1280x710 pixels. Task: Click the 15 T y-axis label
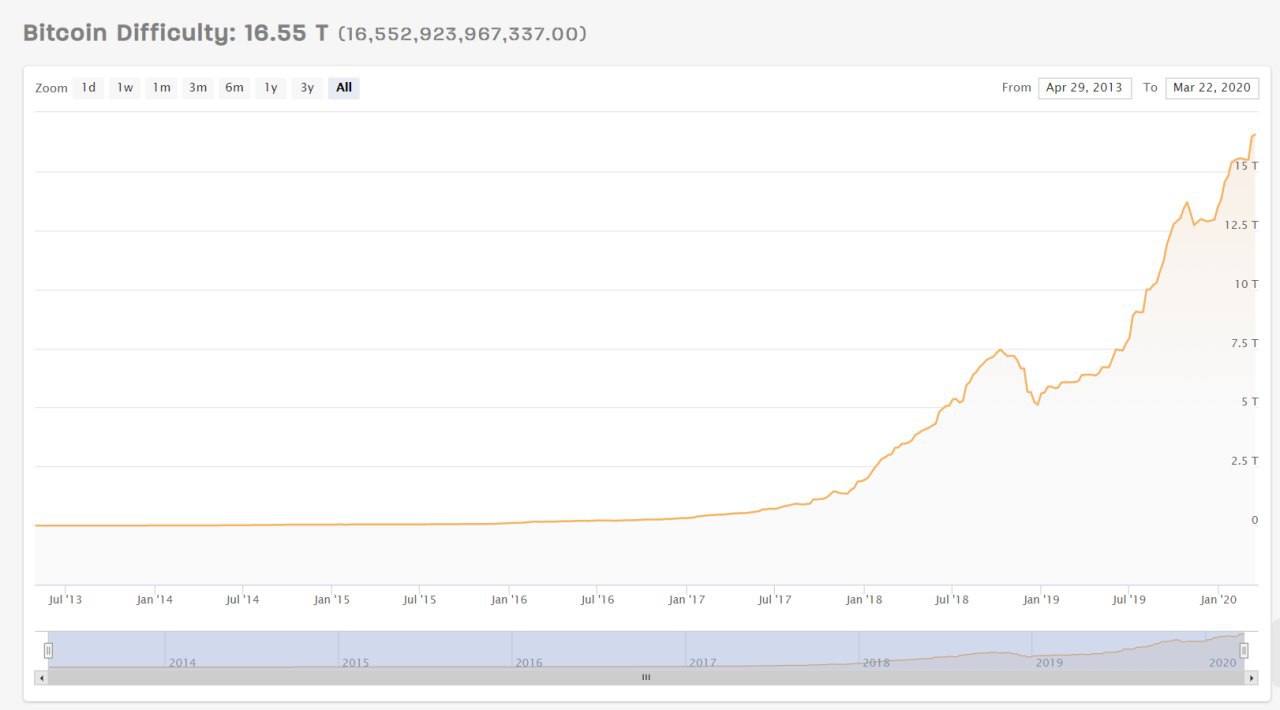point(1246,166)
